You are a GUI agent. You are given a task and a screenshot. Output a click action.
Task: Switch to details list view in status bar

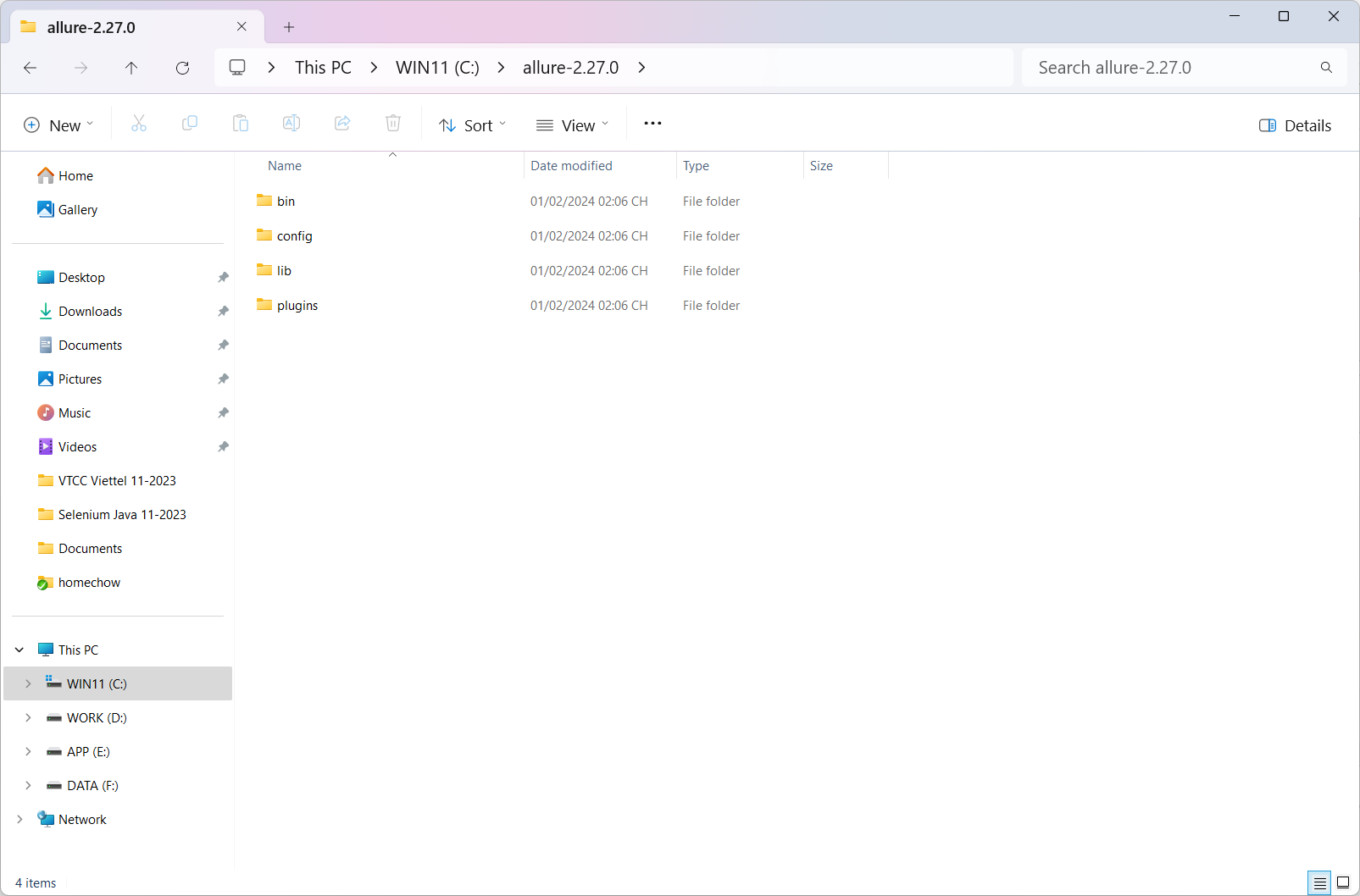pos(1319,882)
